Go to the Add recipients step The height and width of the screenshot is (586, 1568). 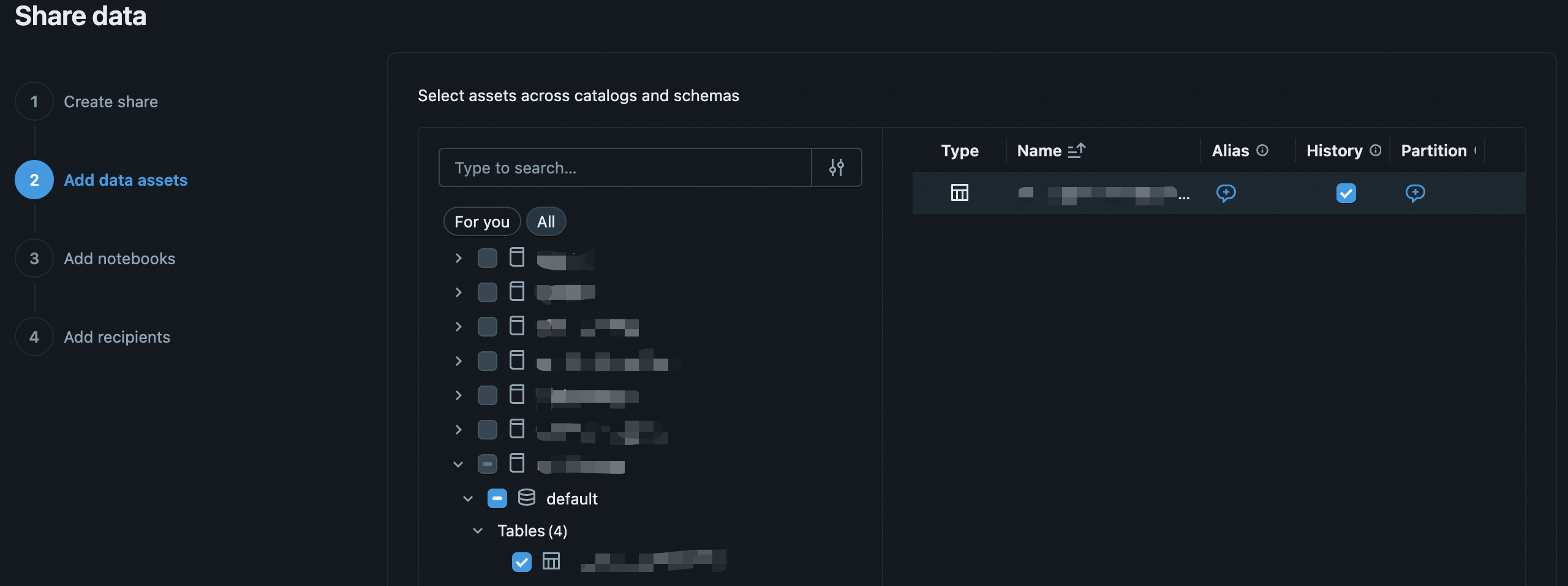[117, 337]
